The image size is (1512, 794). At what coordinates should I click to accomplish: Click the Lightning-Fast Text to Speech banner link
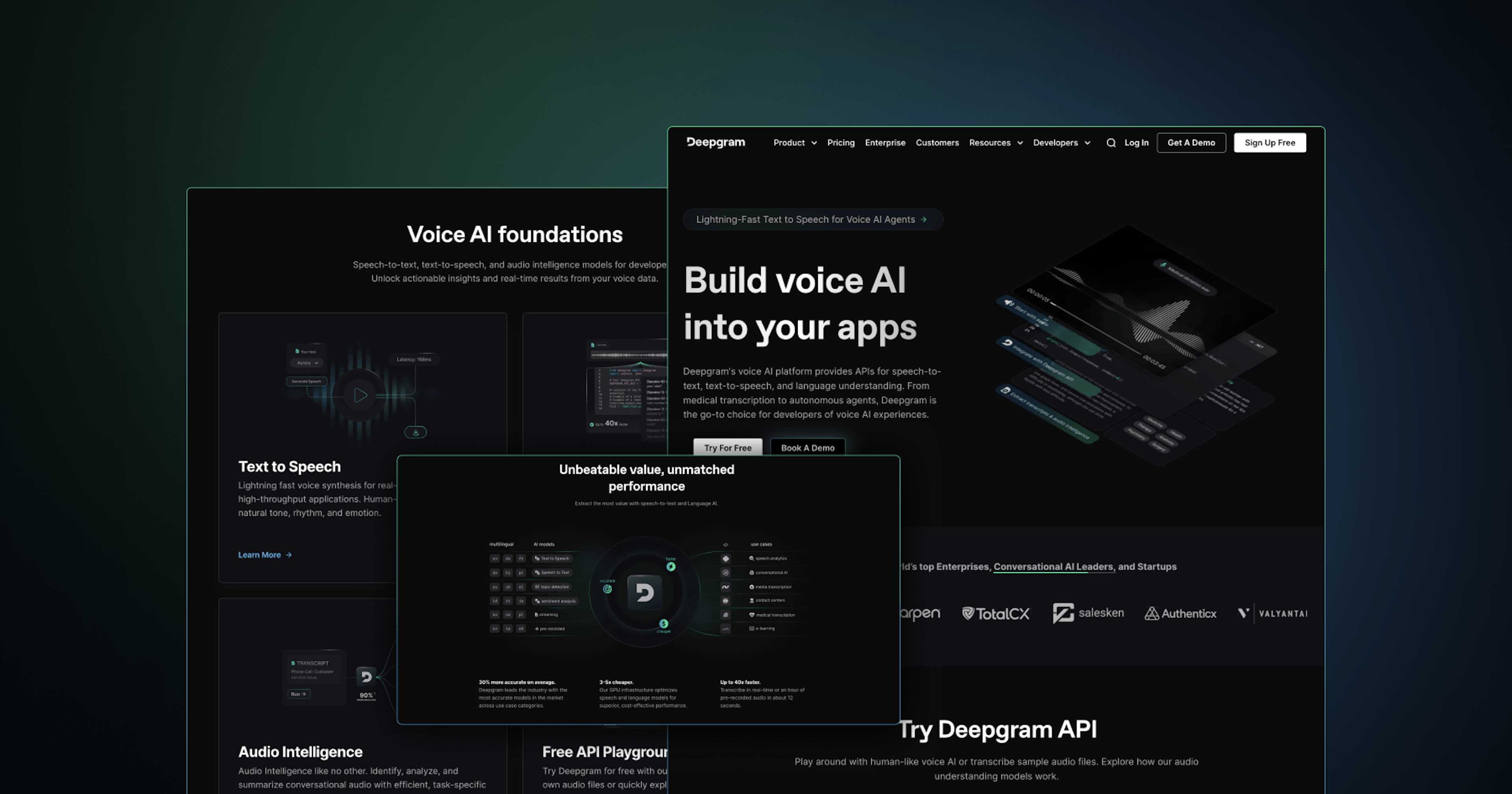pyautogui.click(x=812, y=219)
